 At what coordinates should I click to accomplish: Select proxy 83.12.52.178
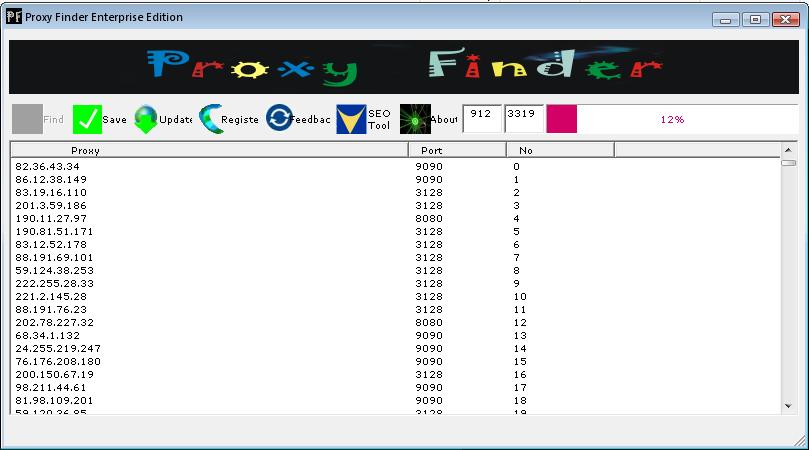click(51, 244)
